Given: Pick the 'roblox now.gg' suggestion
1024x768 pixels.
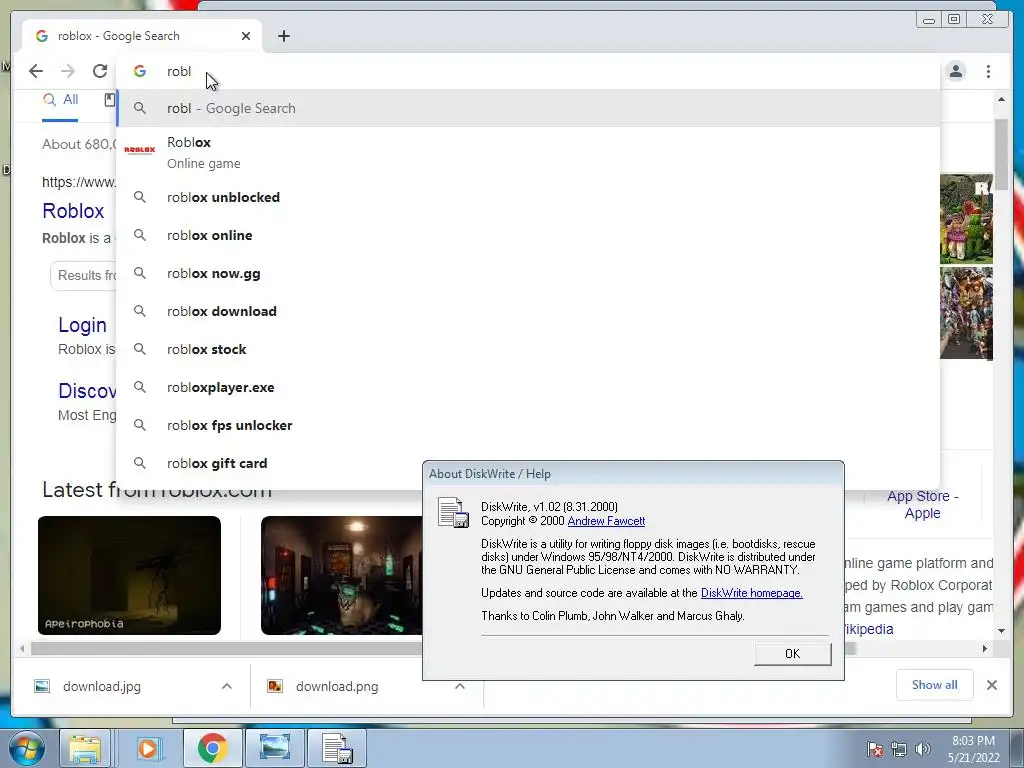Looking at the screenshot, I should coord(528,274).
